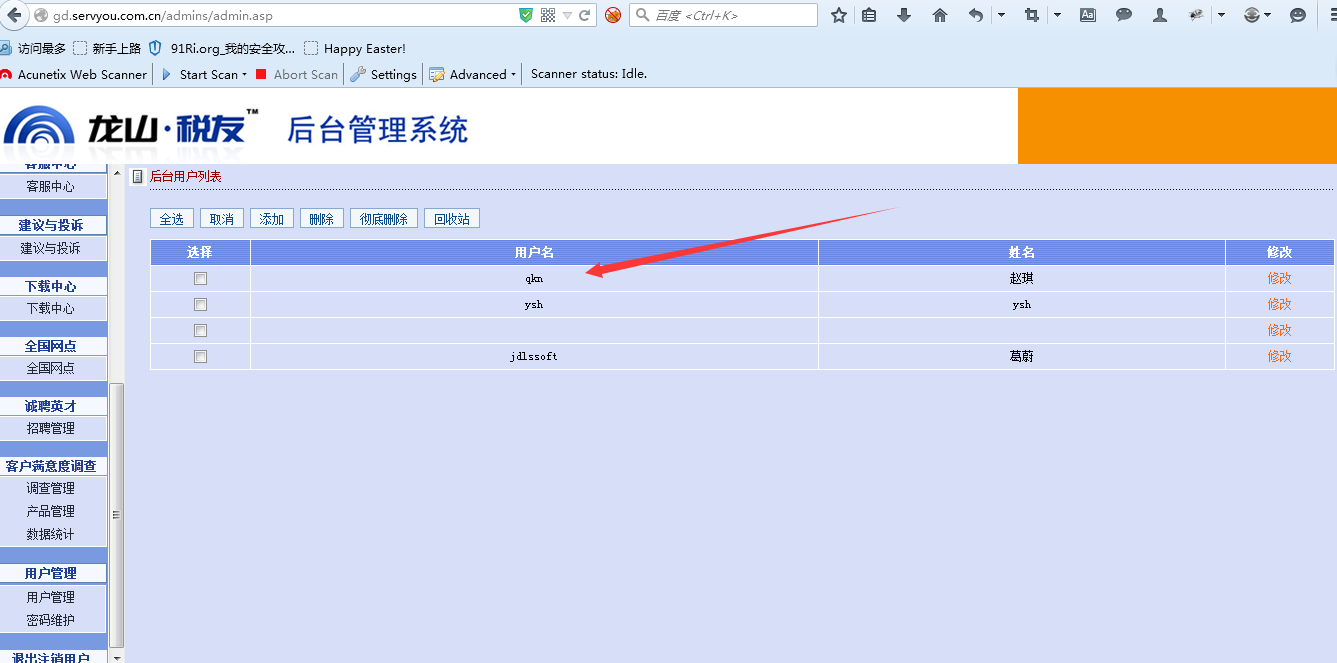The image size is (1337, 663).
Task: Go back with the browser back arrow
Action: pyautogui.click(x=13, y=15)
